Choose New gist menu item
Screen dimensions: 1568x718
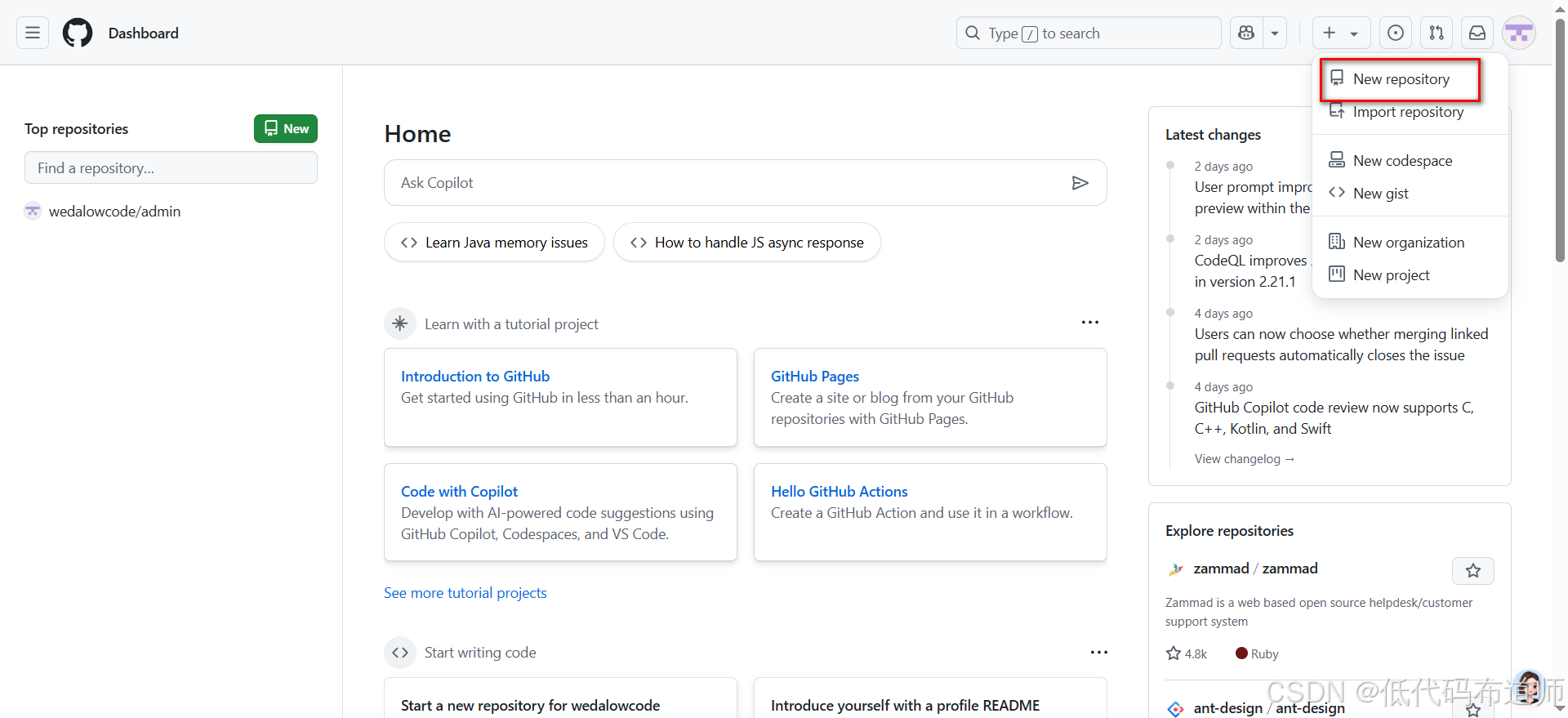tap(1380, 194)
